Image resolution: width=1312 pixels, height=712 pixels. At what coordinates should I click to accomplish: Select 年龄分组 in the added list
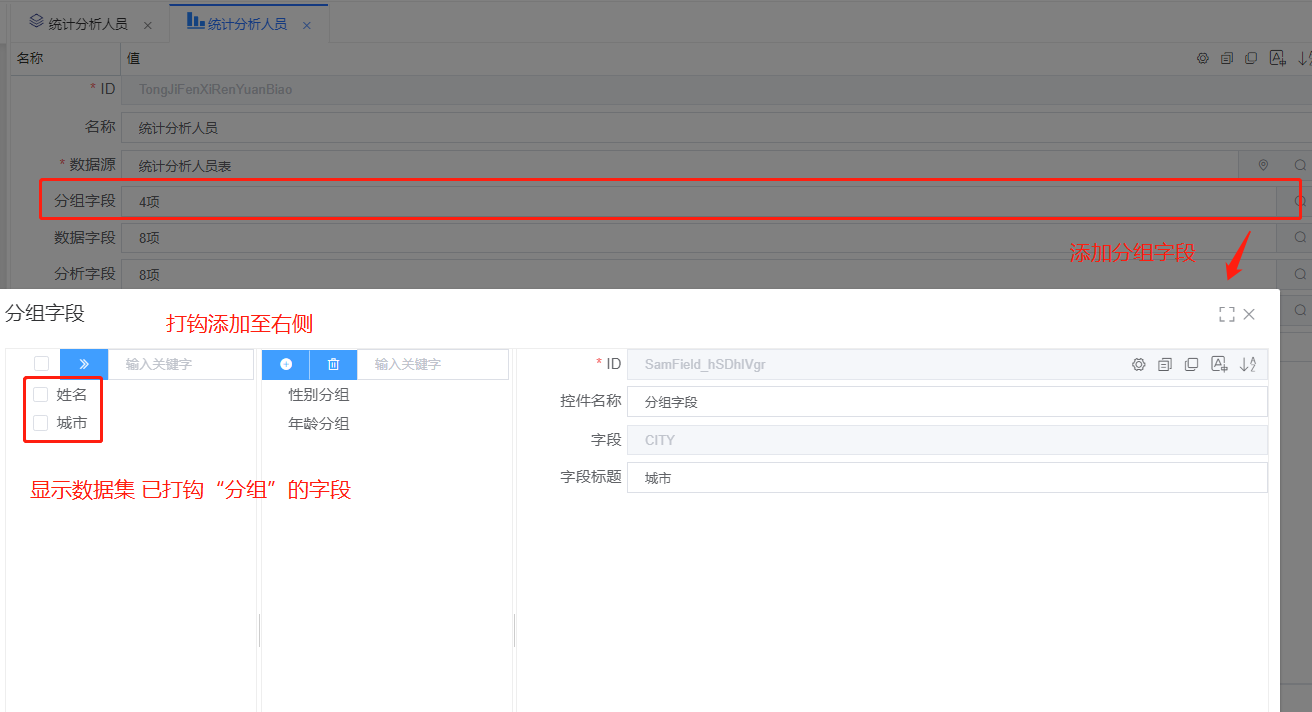(x=319, y=423)
